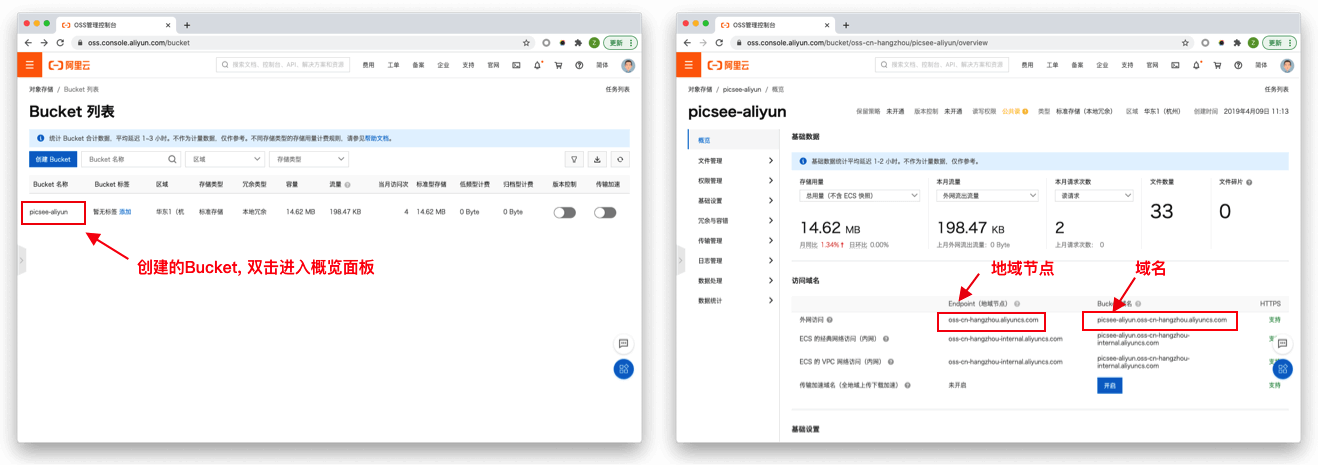Open blue grid floating button in overview window
Image resolution: width=1318 pixels, height=465 pixels.
pyautogui.click(x=1283, y=368)
